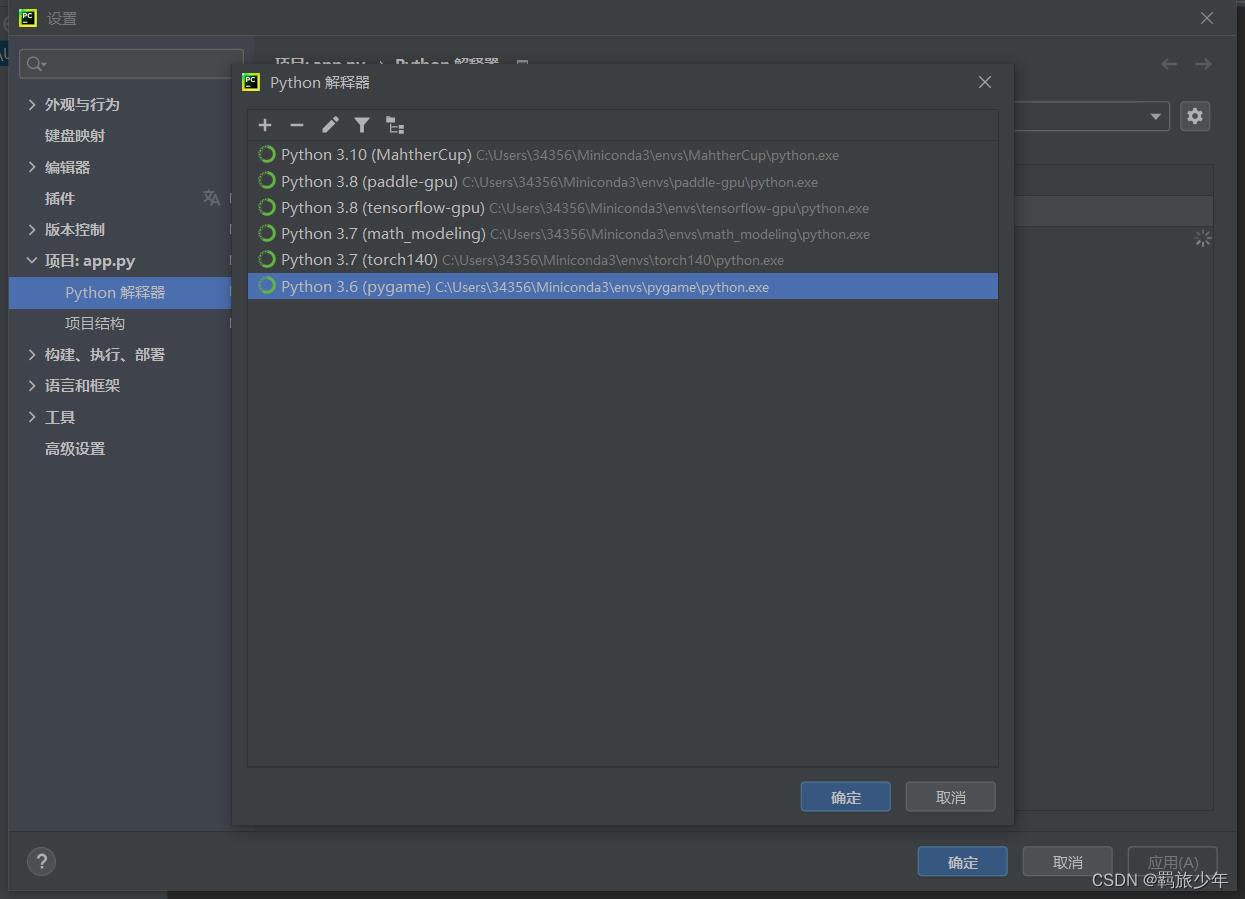This screenshot has height=899, width=1245.
Task: Collapse 项目: app.py settings group
Action: coord(33,261)
